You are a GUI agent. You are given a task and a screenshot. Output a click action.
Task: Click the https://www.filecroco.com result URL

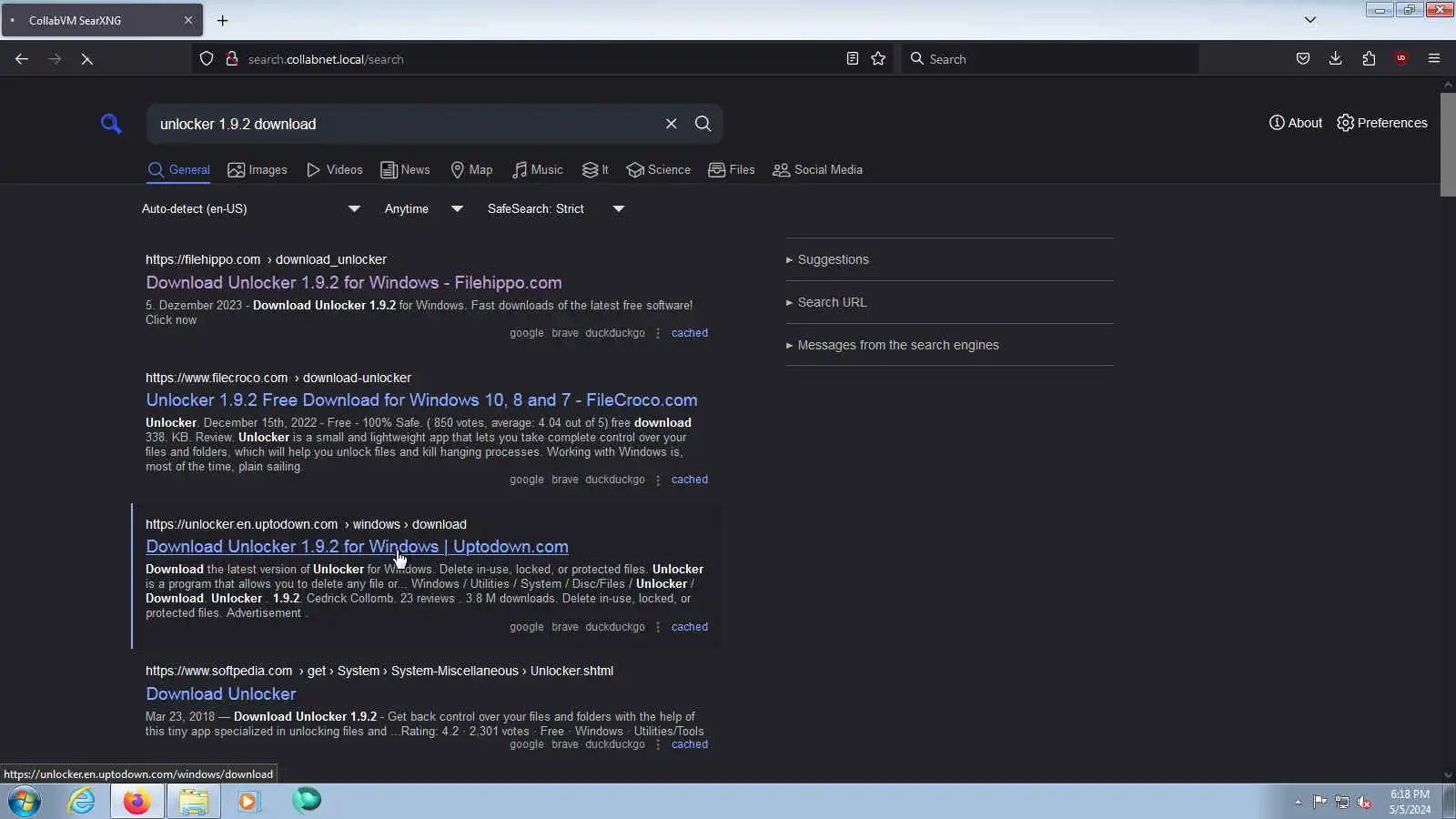[x=217, y=378]
